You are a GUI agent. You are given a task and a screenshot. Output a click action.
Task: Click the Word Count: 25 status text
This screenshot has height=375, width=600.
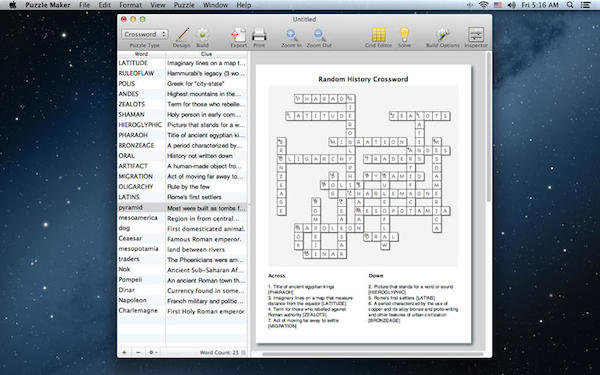tap(219, 352)
